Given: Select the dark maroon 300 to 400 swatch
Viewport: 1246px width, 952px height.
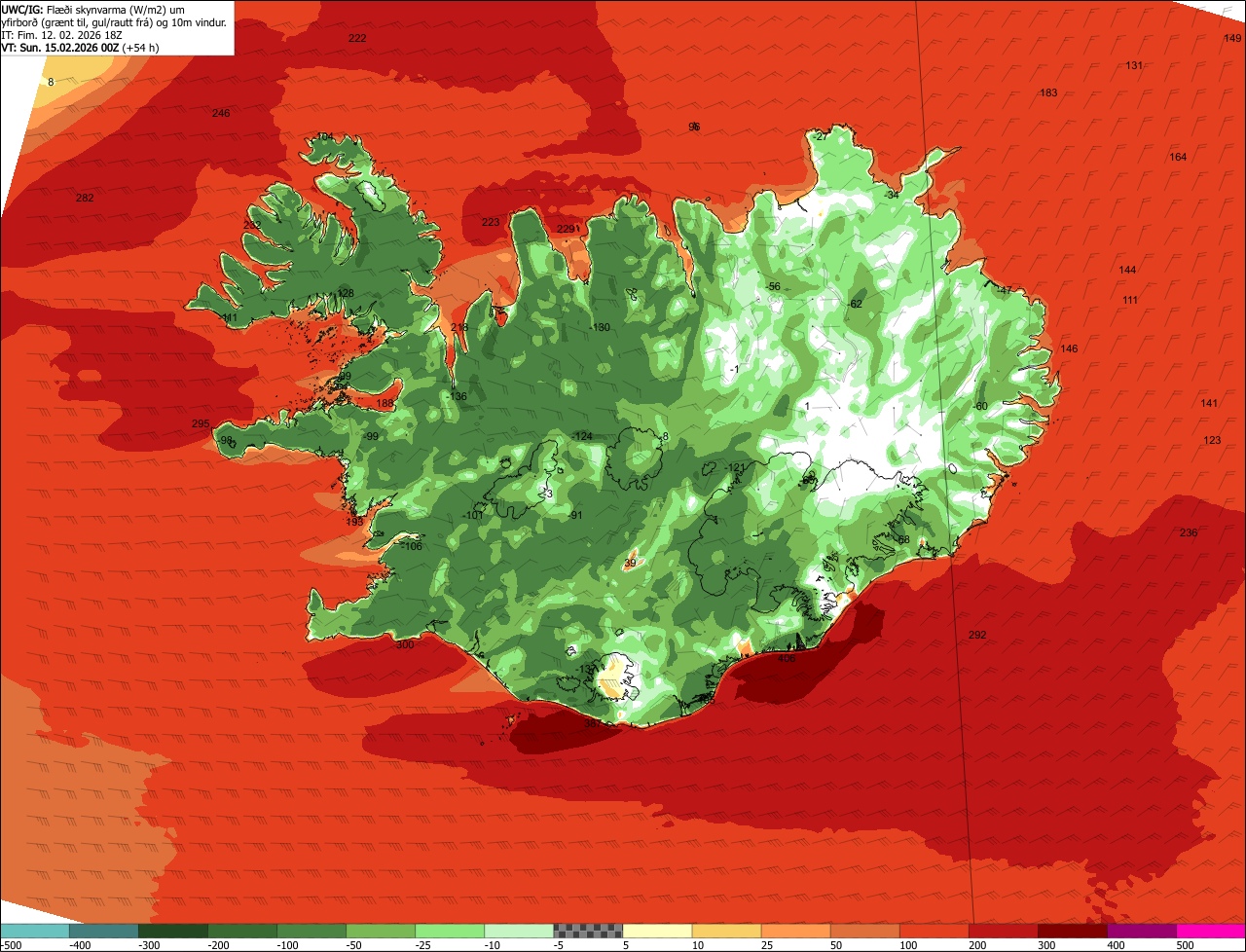Looking at the screenshot, I should tap(1072, 931).
